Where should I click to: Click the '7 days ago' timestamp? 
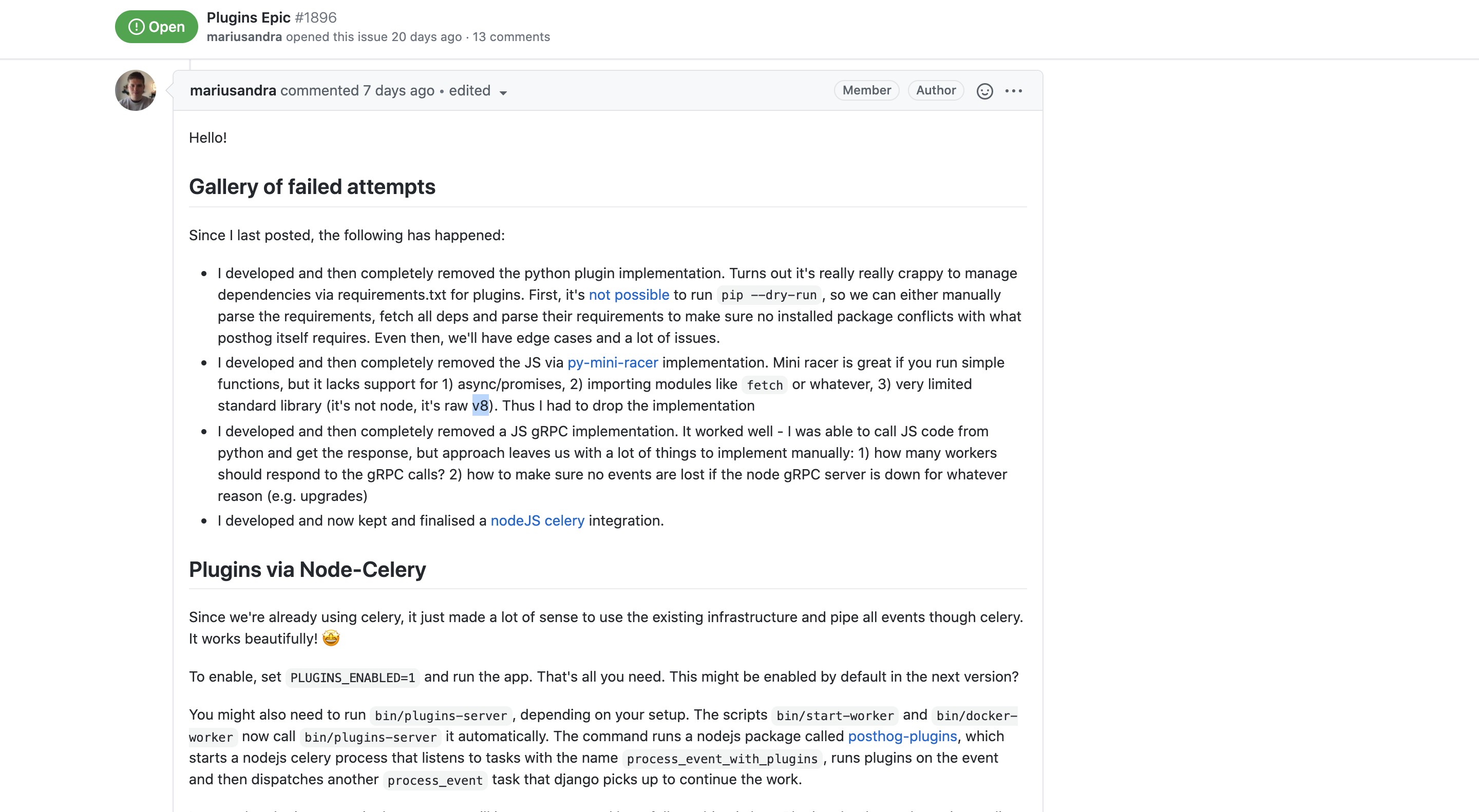(x=399, y=91)
